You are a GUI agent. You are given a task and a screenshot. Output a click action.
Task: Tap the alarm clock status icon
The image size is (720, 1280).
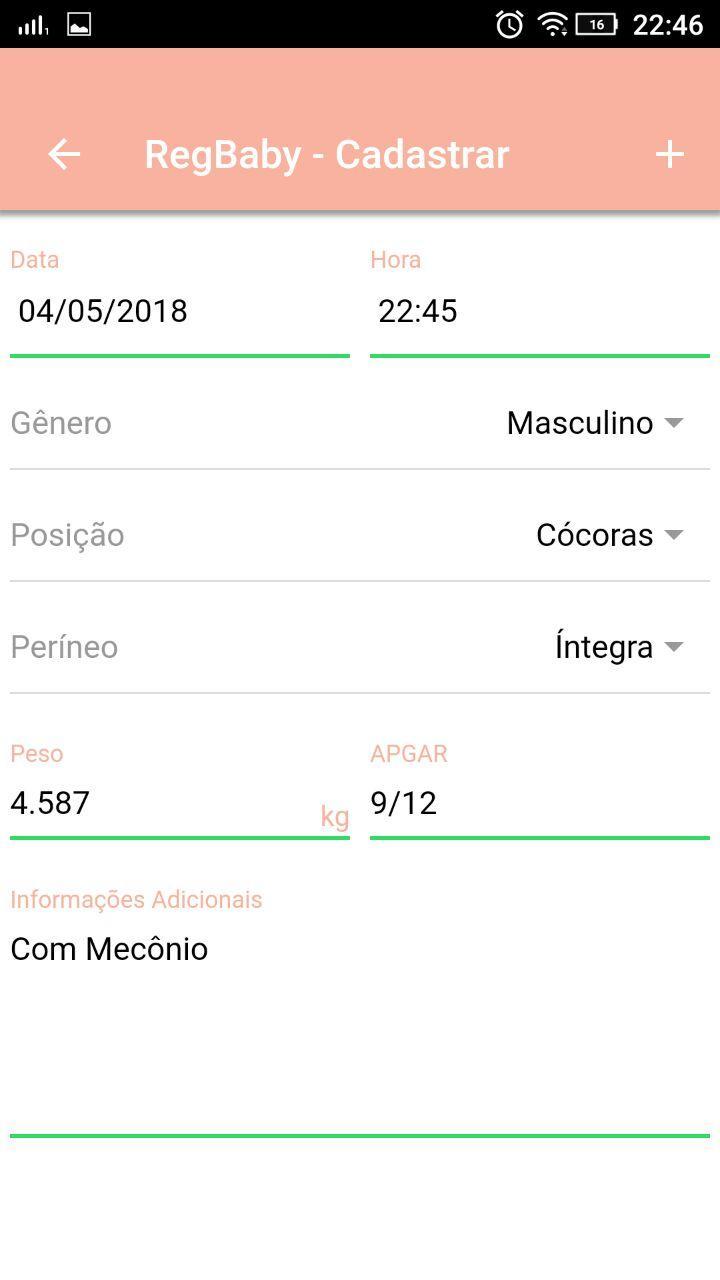pyautogui.click(x=509, y=24)
